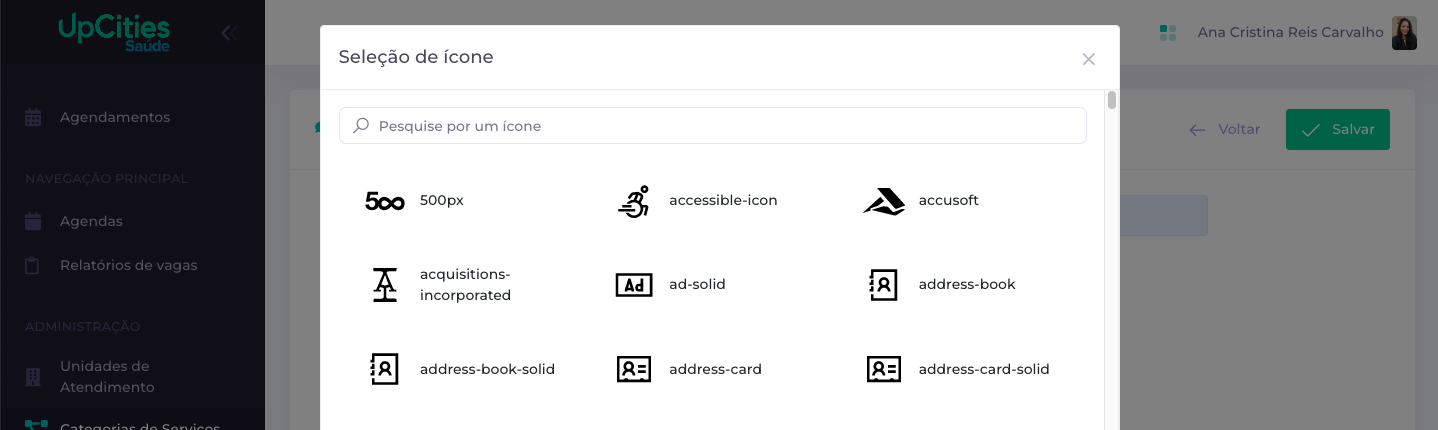Choose the address-card icon
This screenshot has width=1438, height=430.
(634, 369)
